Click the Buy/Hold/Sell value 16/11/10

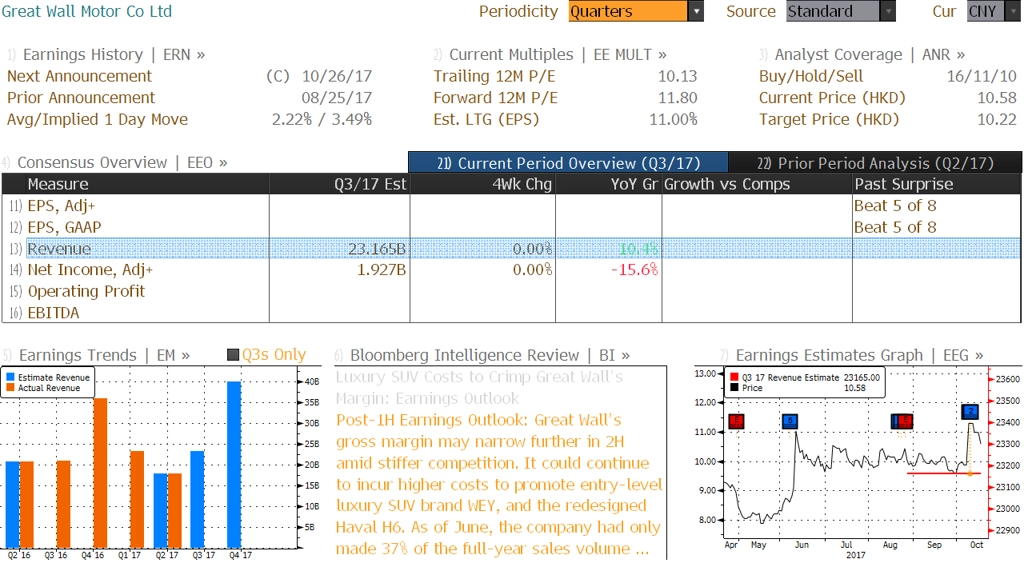(982, 76)
